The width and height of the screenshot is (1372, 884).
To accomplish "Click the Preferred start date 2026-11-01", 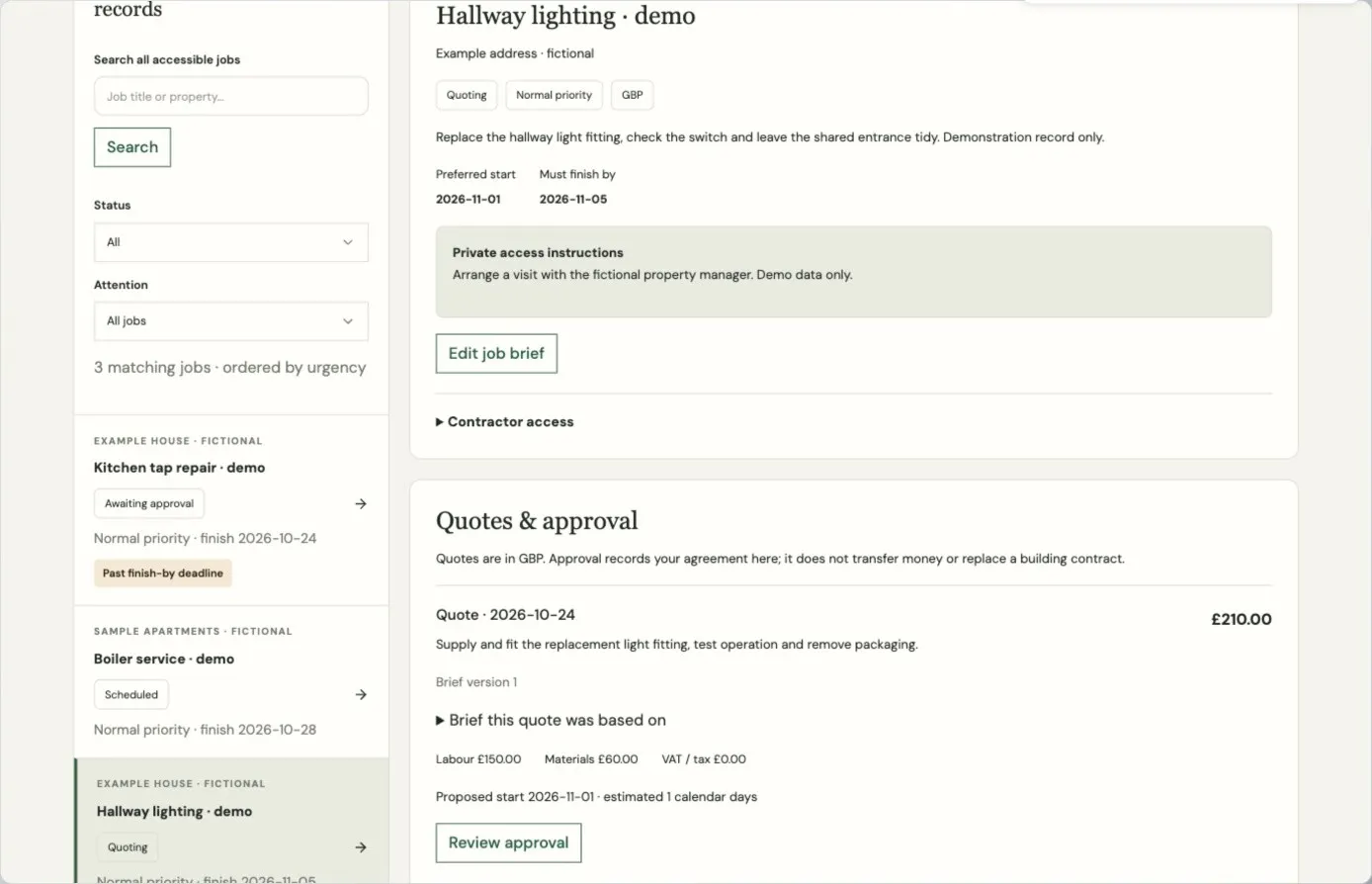I will pos(469,199).
